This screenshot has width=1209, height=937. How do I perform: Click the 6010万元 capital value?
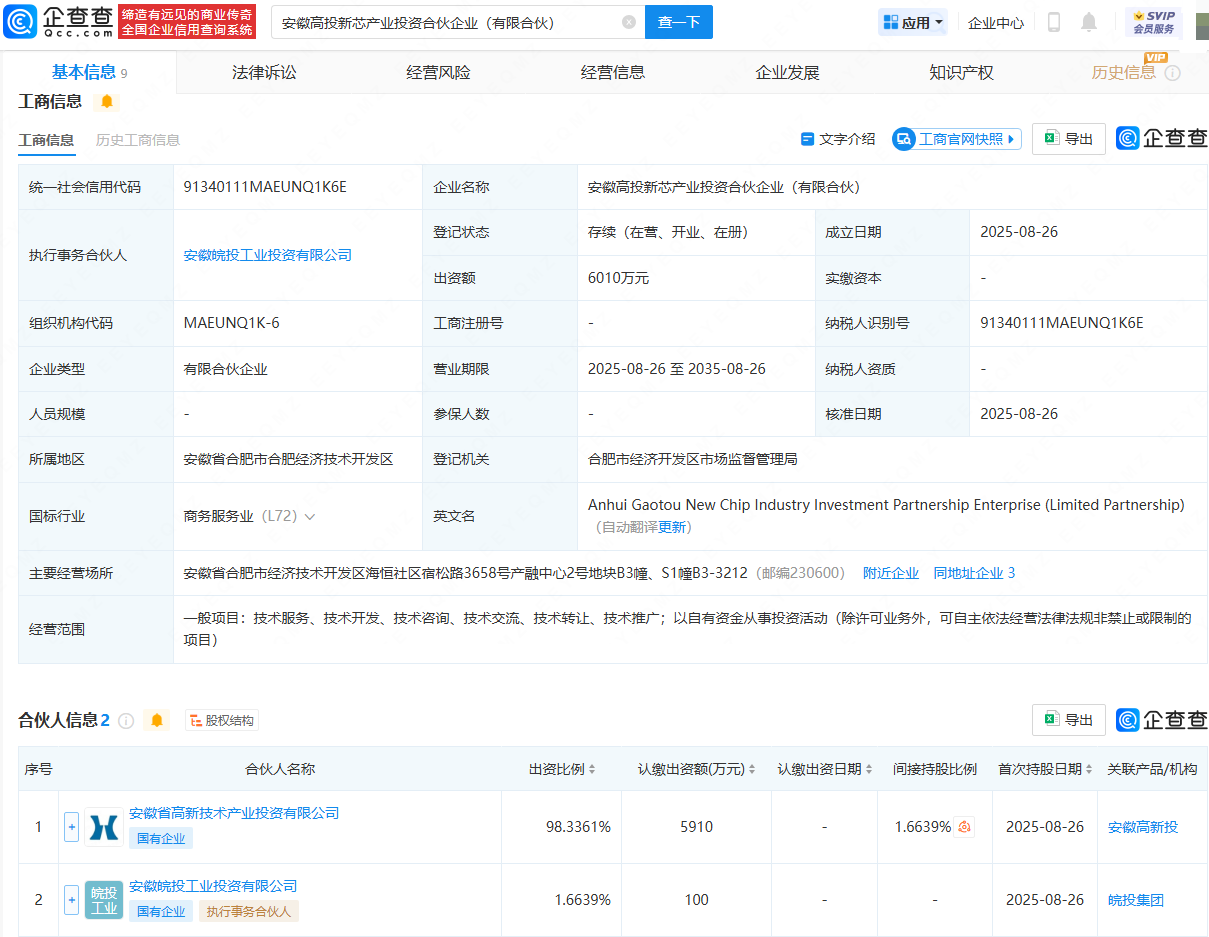click(618, 278)
